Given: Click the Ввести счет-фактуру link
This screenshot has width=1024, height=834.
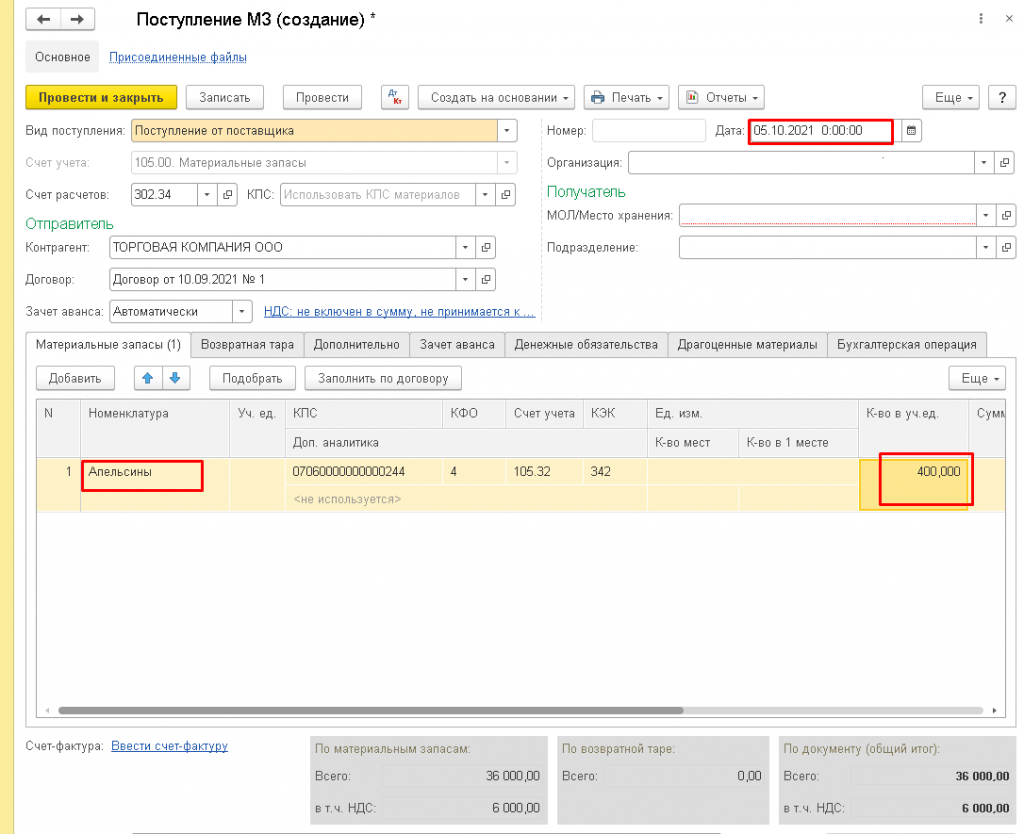Looking at the screenshot, I should 169,746.
